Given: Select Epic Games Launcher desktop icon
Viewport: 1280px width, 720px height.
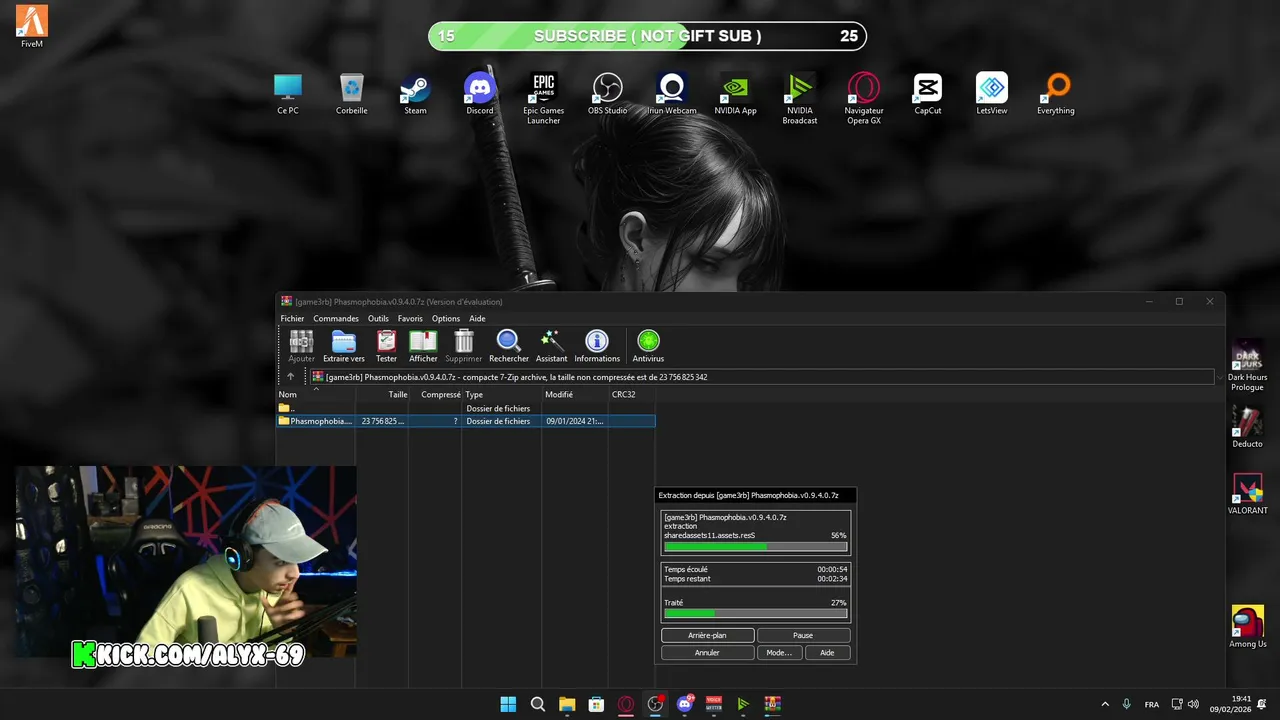Looking at the screenshot, I should point(544,99).
